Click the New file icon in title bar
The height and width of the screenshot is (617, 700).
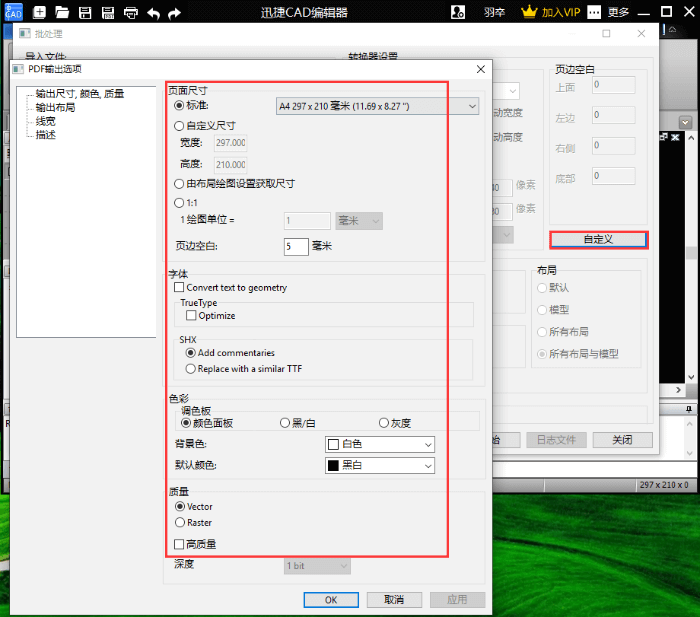coord(39,12)
